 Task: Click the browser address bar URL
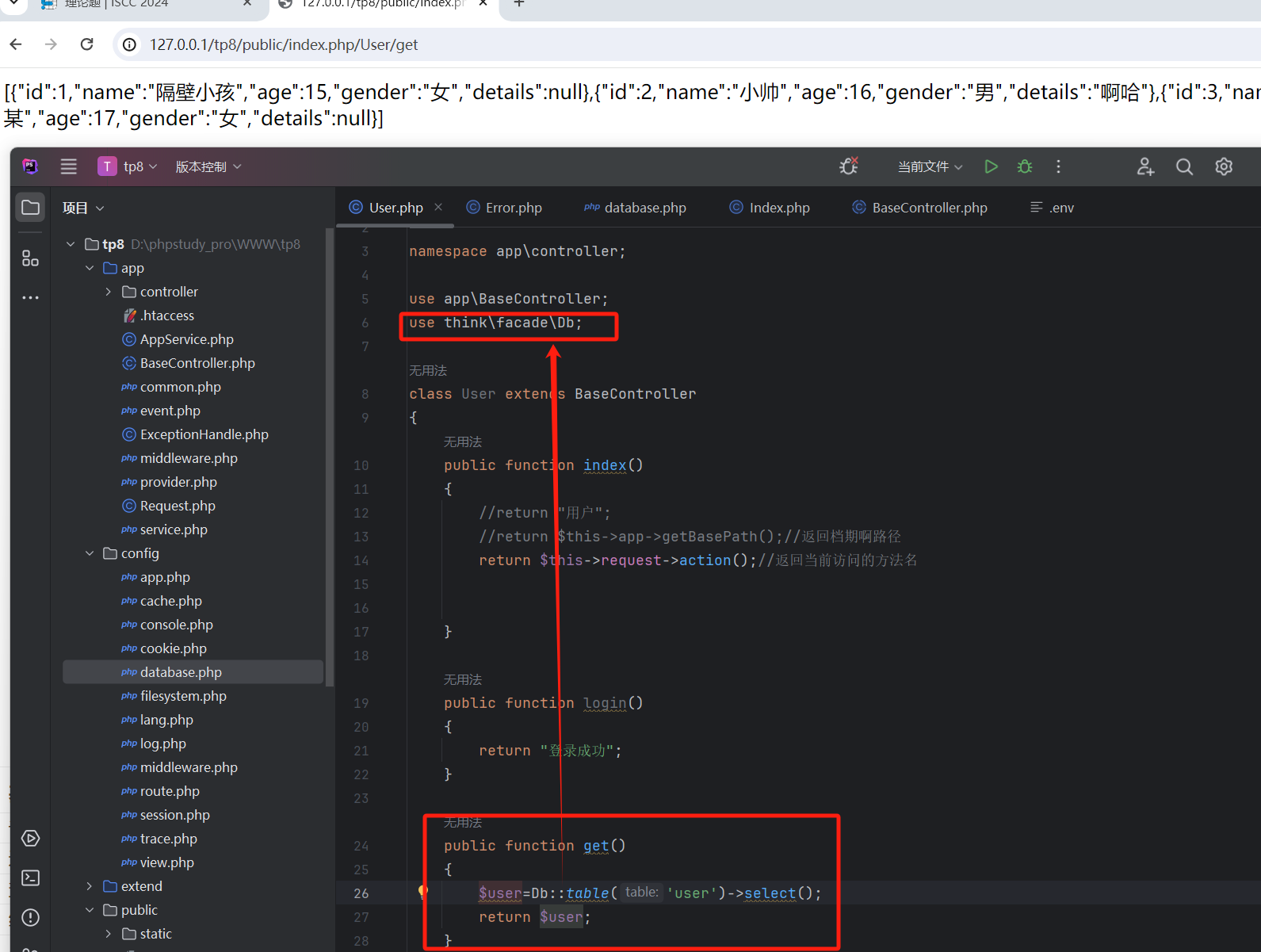[x=284, y=44]
